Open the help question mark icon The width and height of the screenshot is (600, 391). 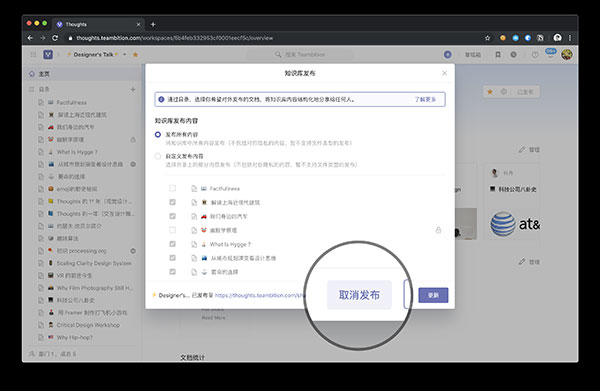(535, 54)
